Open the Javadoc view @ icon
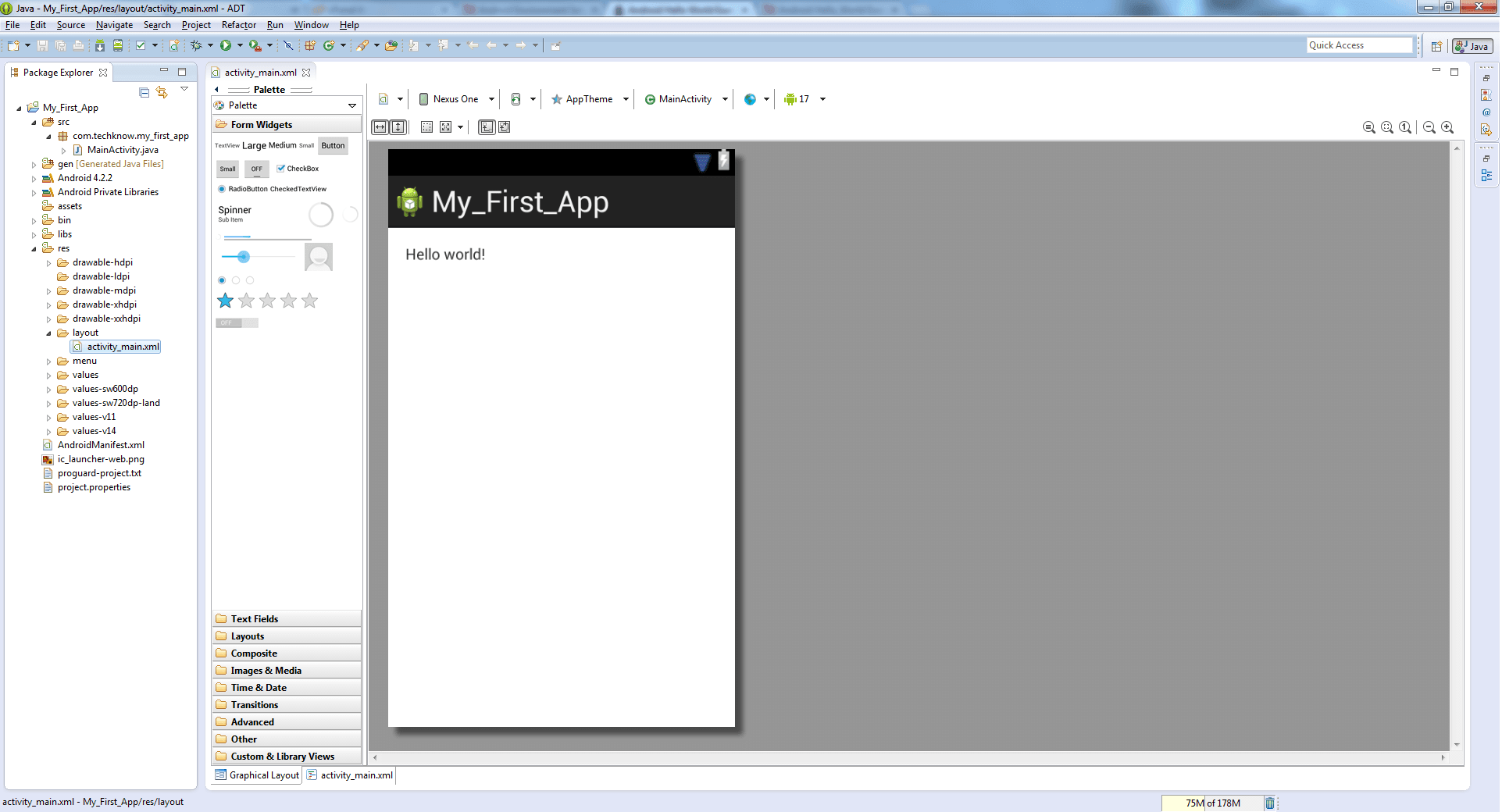The width and height of the screenshot is (1502, 812). click(1486, 112)
